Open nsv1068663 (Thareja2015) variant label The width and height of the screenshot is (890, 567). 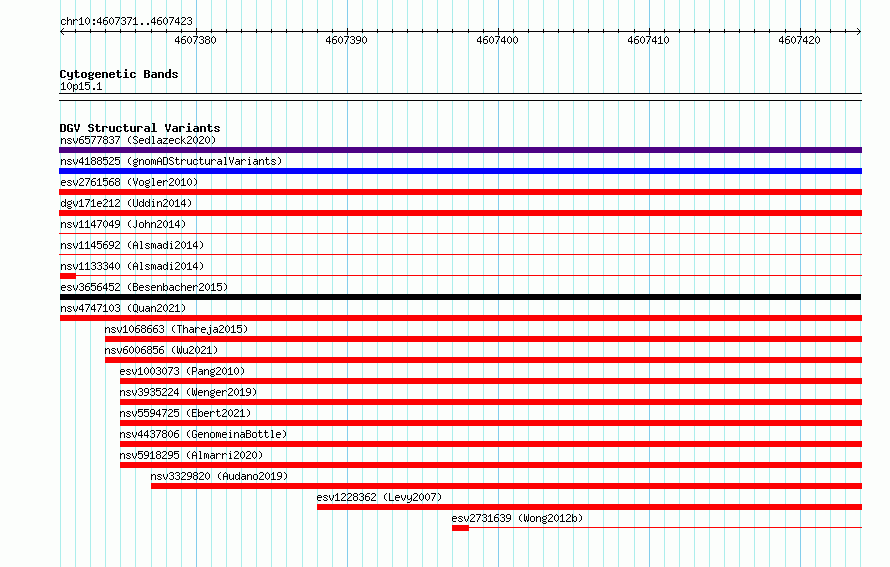[176, 329]
